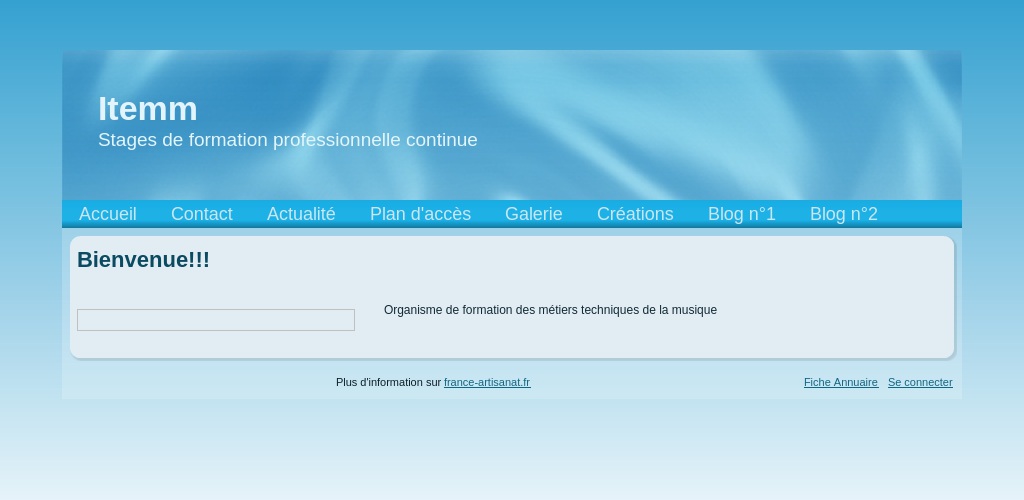1024x500 pixels.
Task: Click the Plus d'information sur text
Action: point(389,383)
